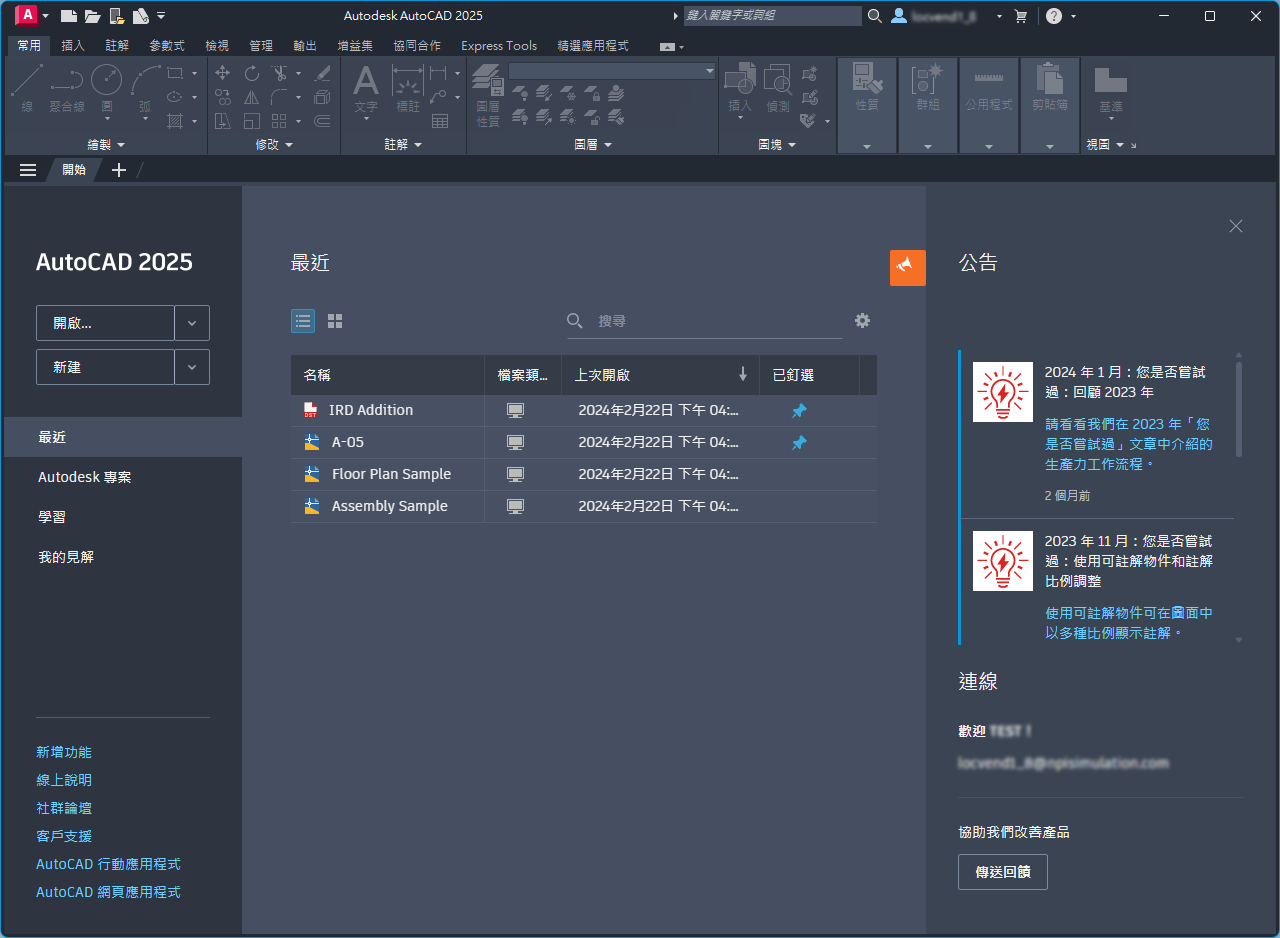The image size is (1280, 938).
Task: Expand the 圖塊 panel title dropdown
Action: (x=777, y=145)
